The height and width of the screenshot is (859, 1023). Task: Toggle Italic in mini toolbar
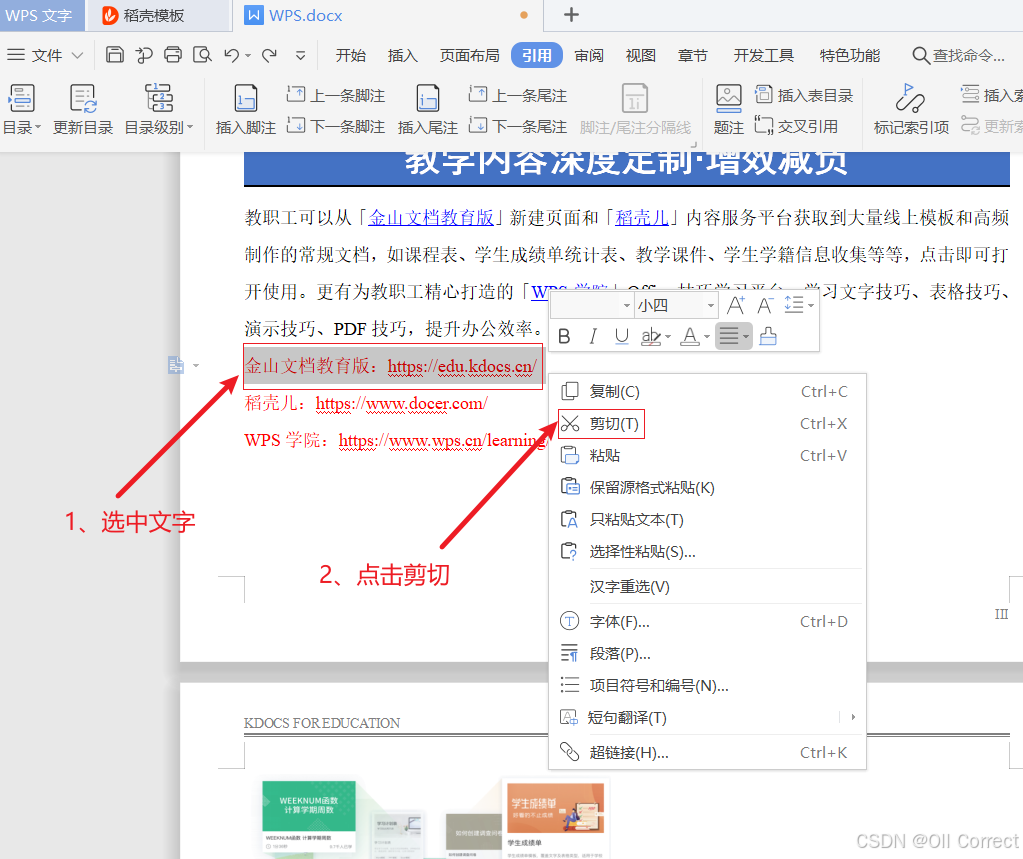[592, 337]
